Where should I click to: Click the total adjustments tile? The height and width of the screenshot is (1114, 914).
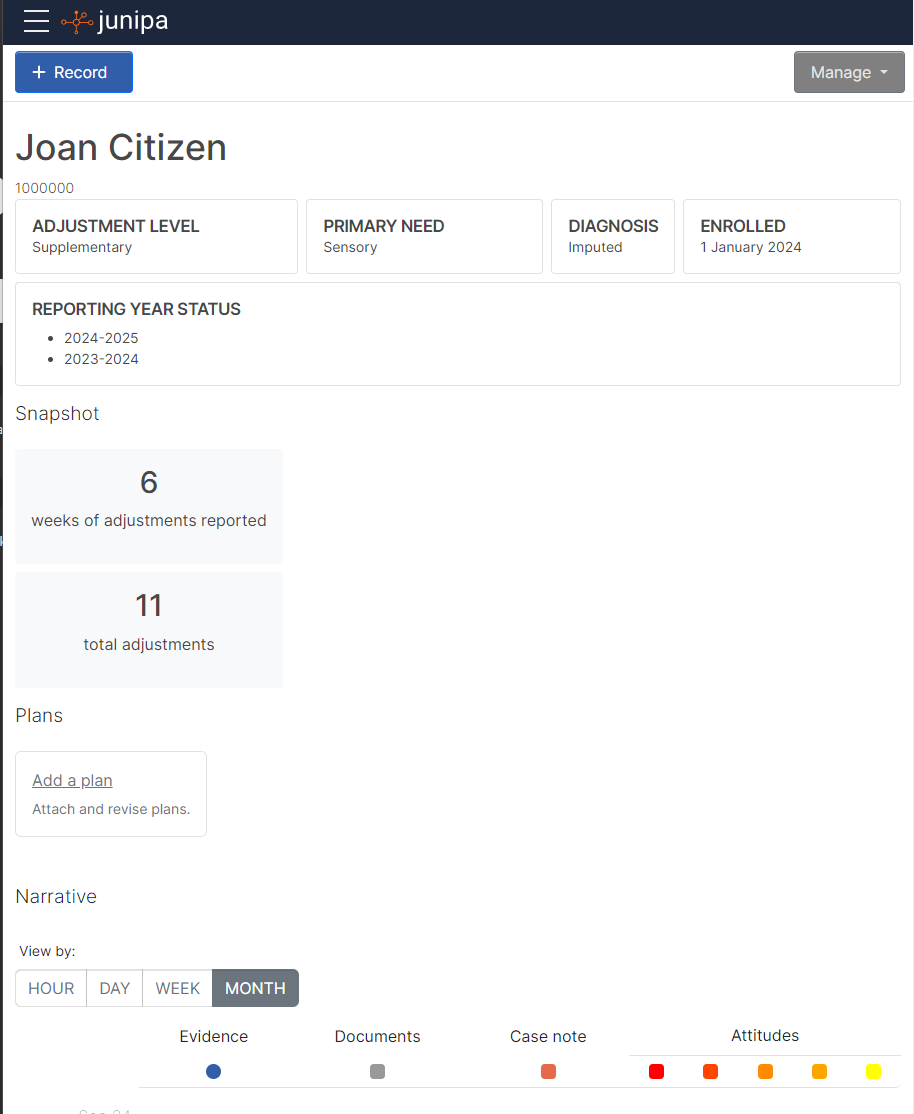coord(149,629)
